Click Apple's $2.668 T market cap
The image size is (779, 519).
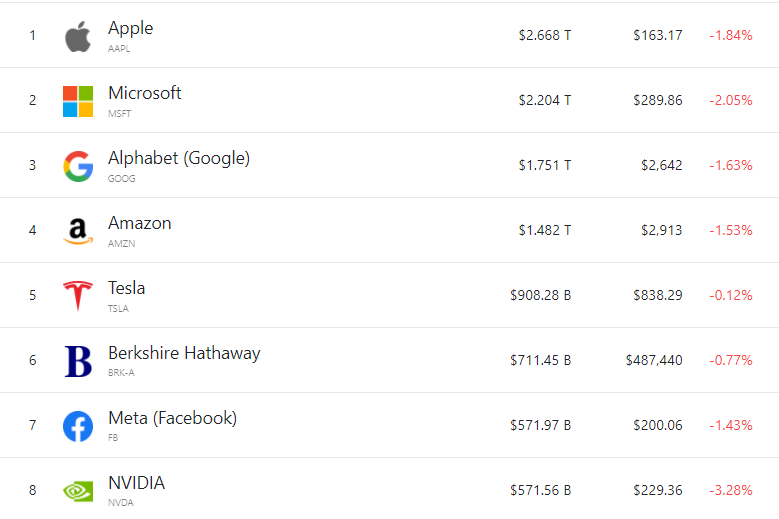544,35
